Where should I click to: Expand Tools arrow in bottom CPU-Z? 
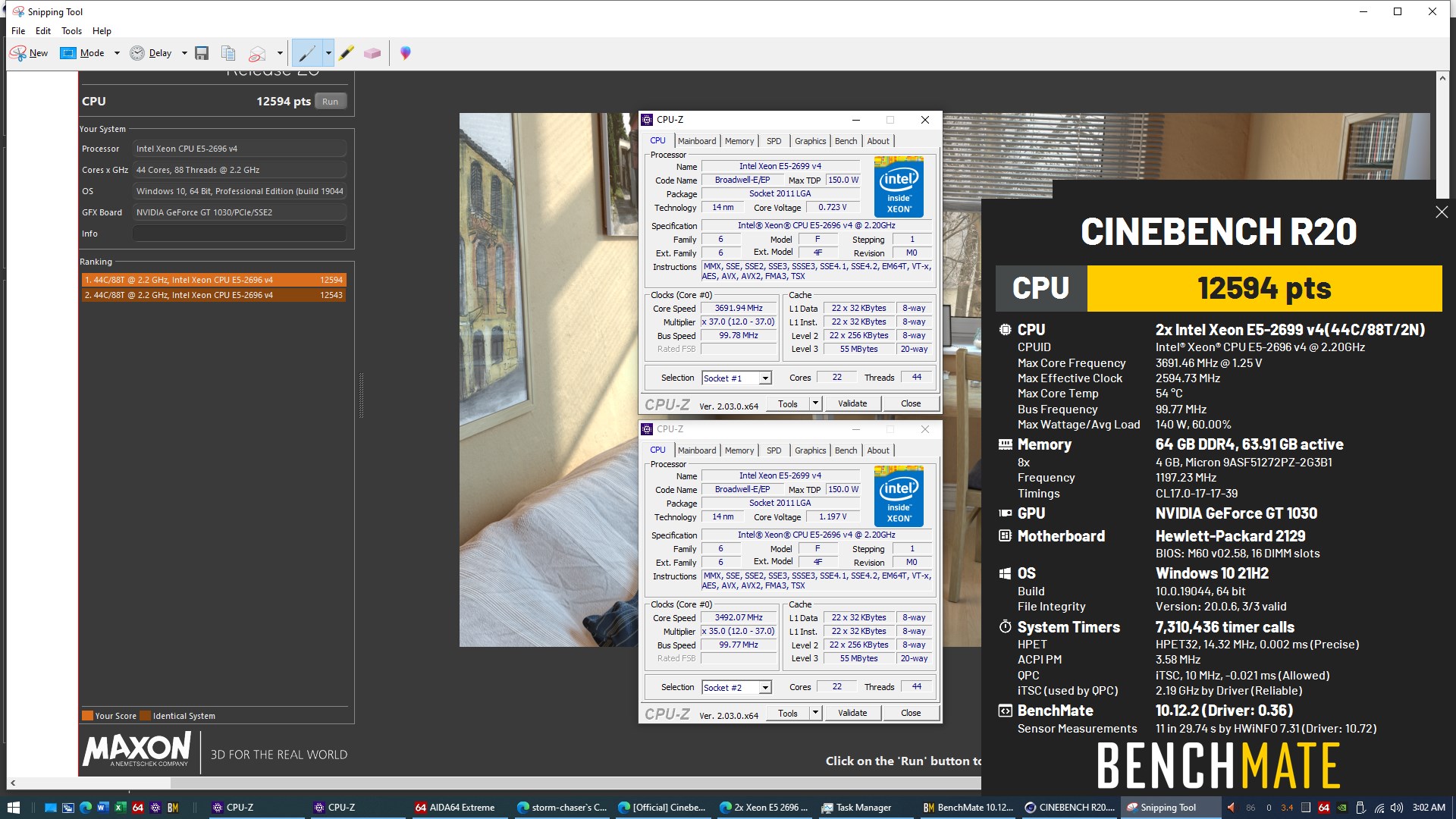pos(815,714)
